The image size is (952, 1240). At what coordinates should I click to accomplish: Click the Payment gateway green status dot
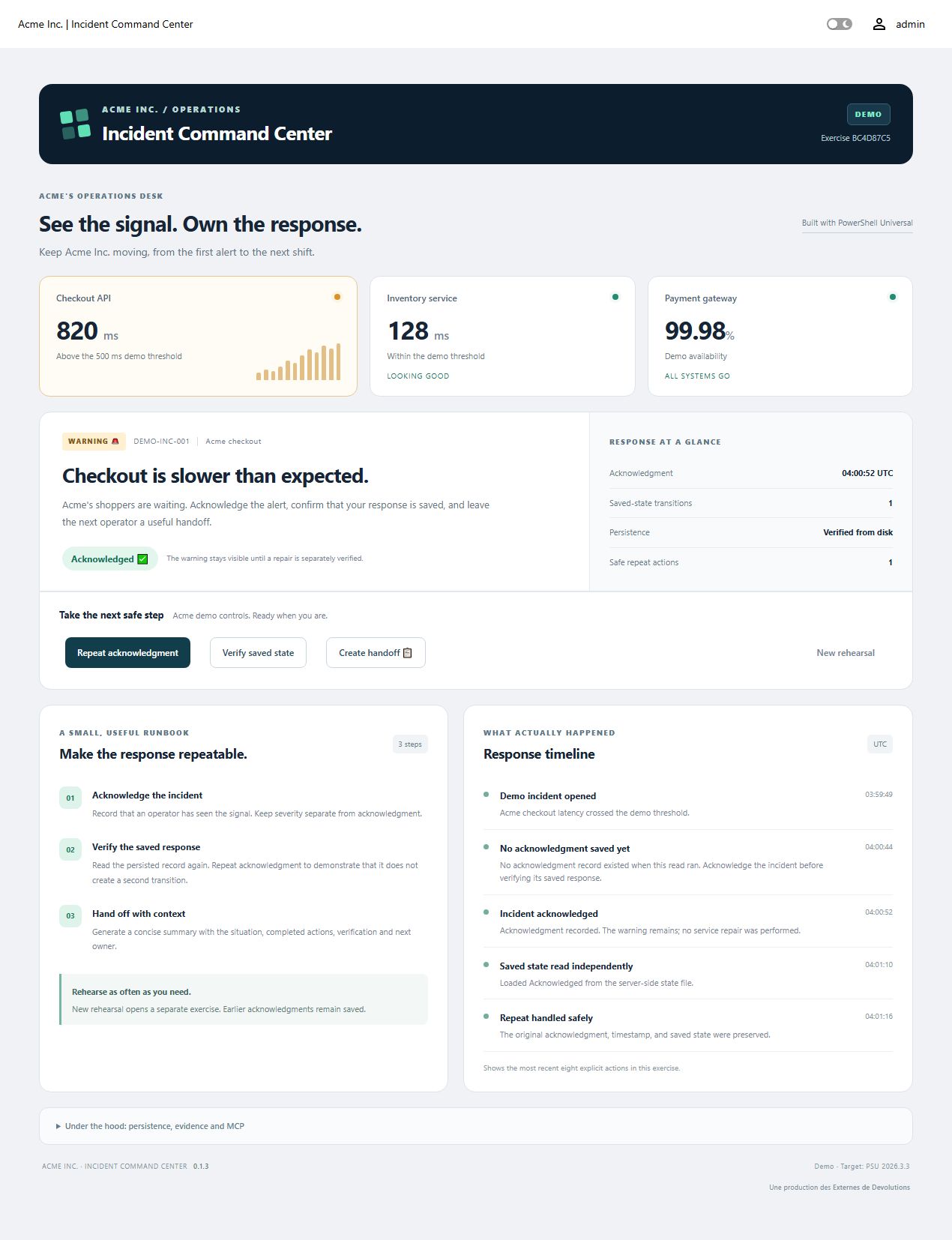tap(892, 297)
